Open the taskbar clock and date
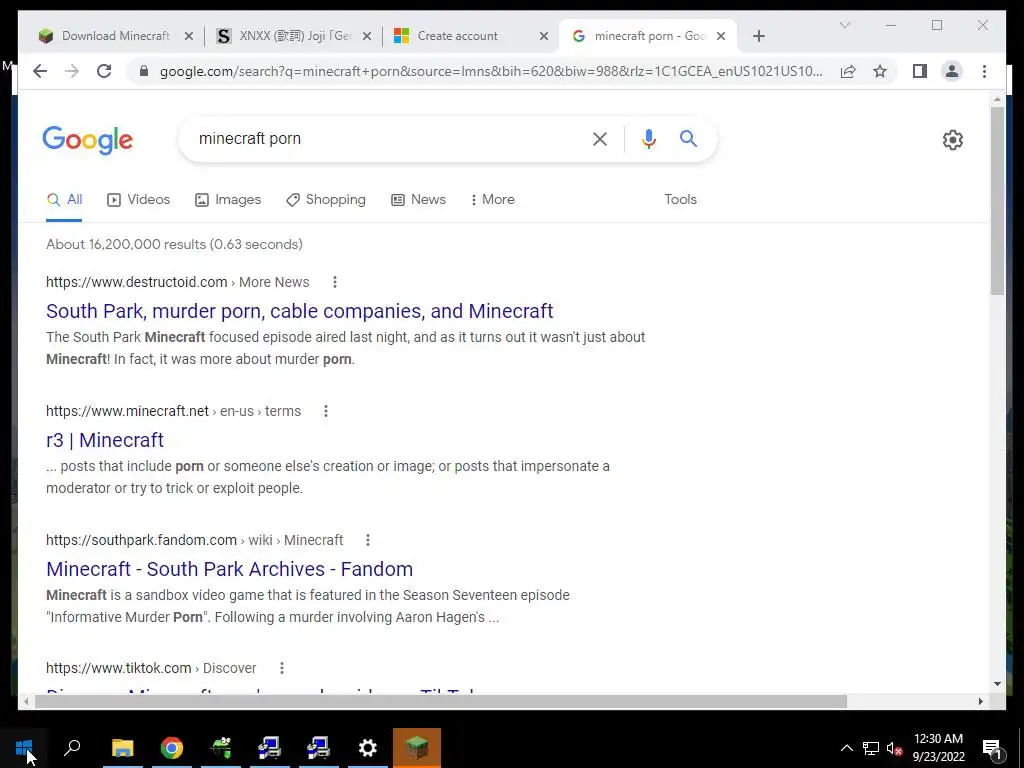 coord(938,748)
